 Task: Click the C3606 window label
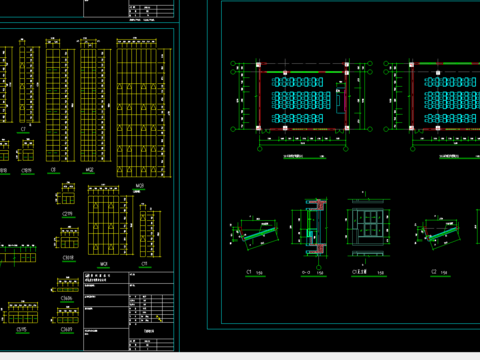(x=66, y=298)
